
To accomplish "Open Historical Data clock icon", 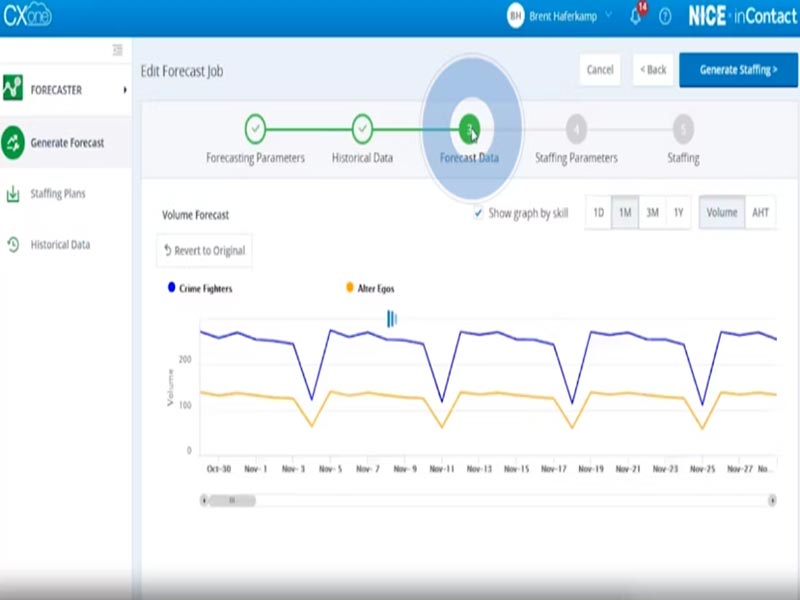I will [x=13, y=244].
